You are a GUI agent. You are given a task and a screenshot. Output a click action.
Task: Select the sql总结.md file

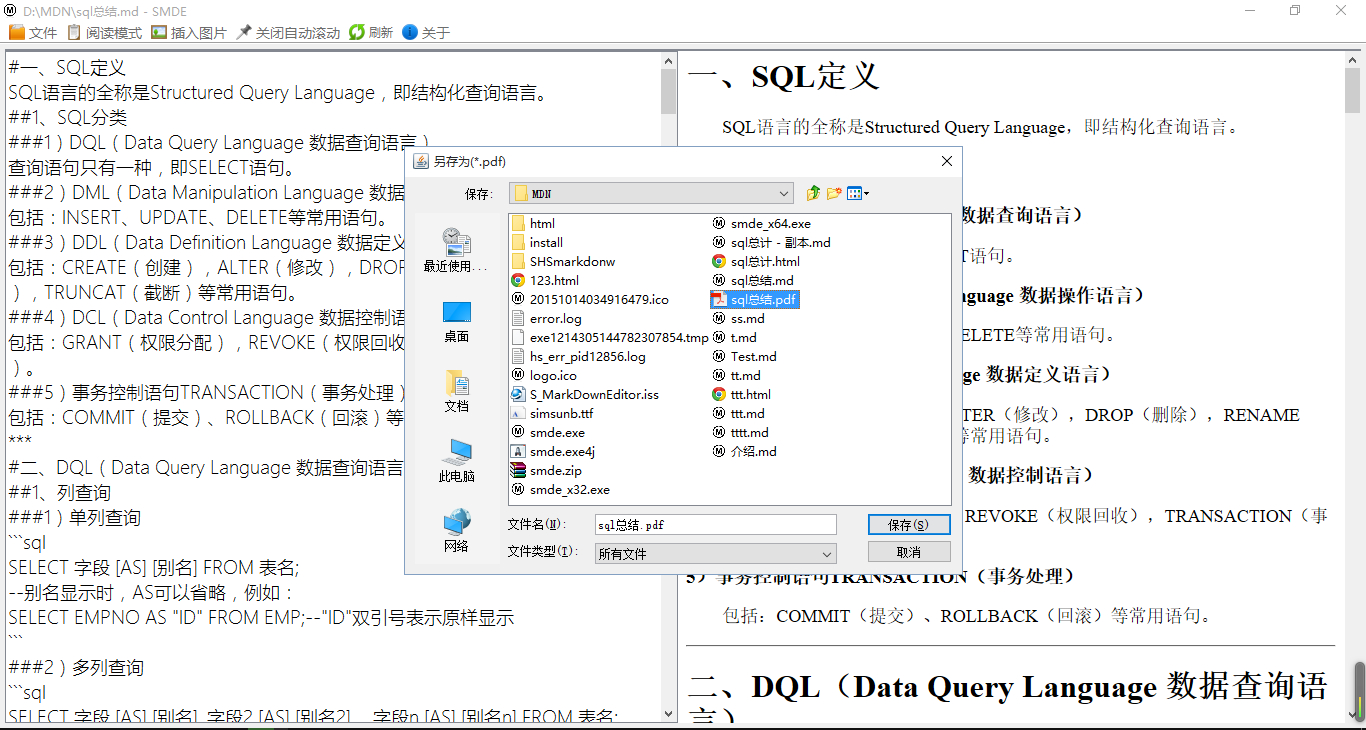[753, 280]
